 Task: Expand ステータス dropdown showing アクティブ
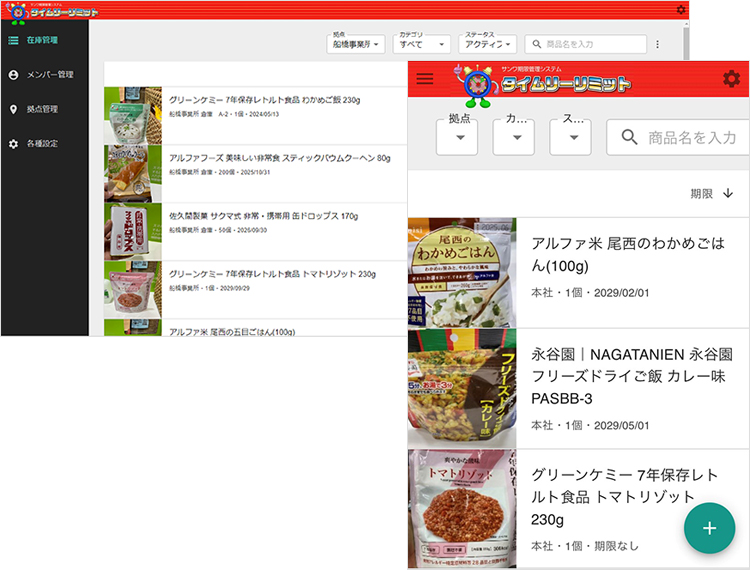pos(487,44)
